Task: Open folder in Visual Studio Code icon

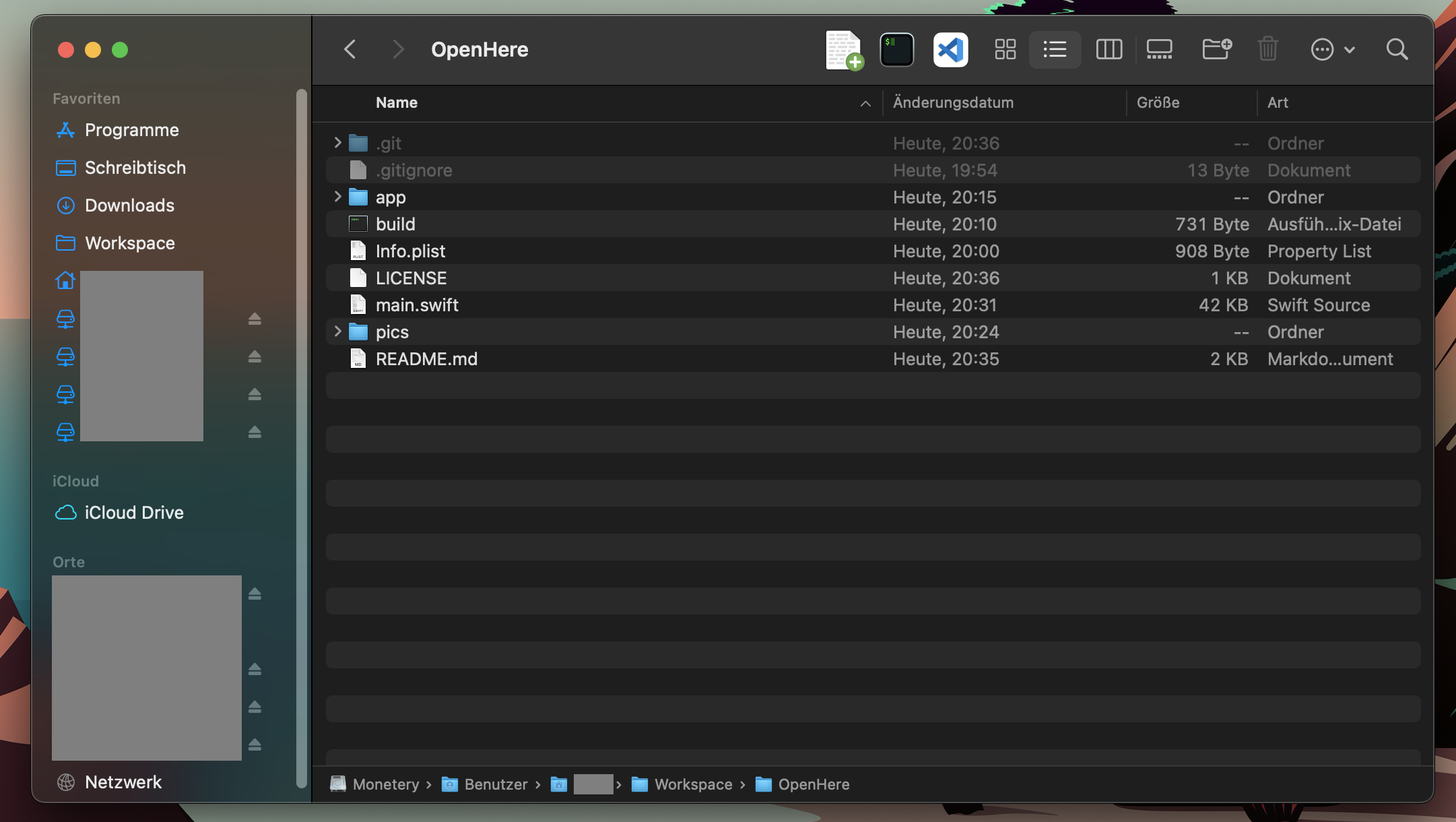Action: [950, 50]
